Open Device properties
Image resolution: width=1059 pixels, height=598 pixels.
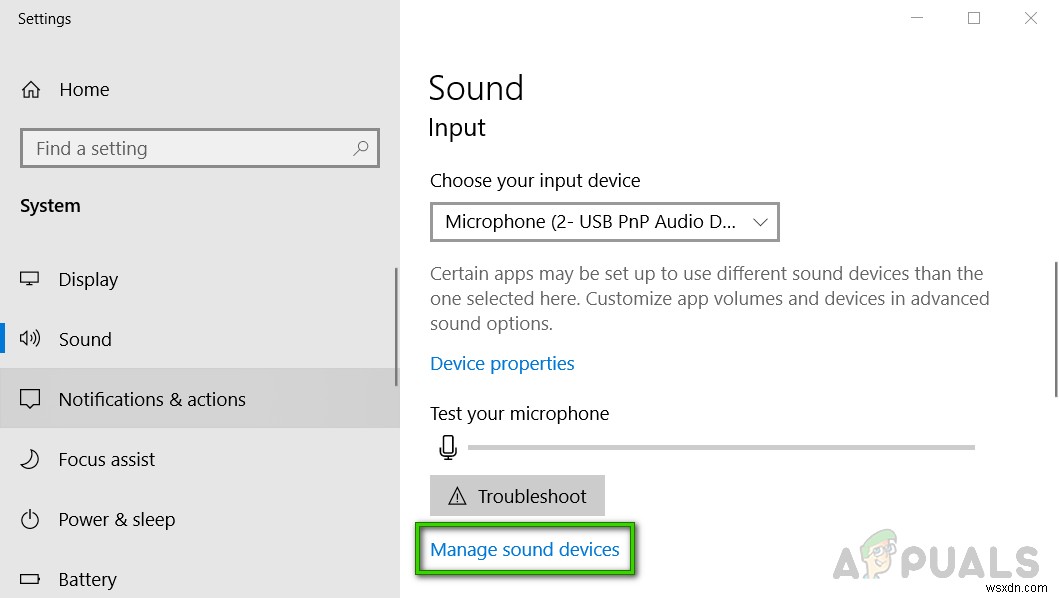pos(502,363)
